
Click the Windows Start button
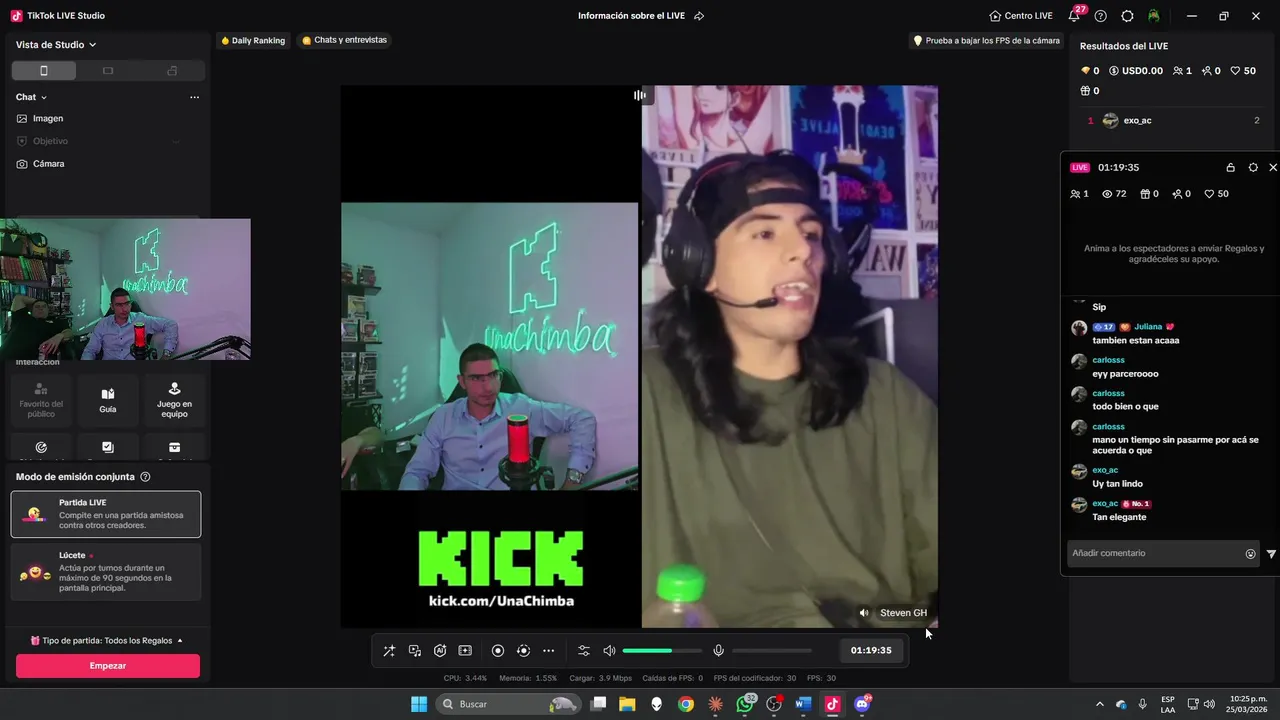418,704
